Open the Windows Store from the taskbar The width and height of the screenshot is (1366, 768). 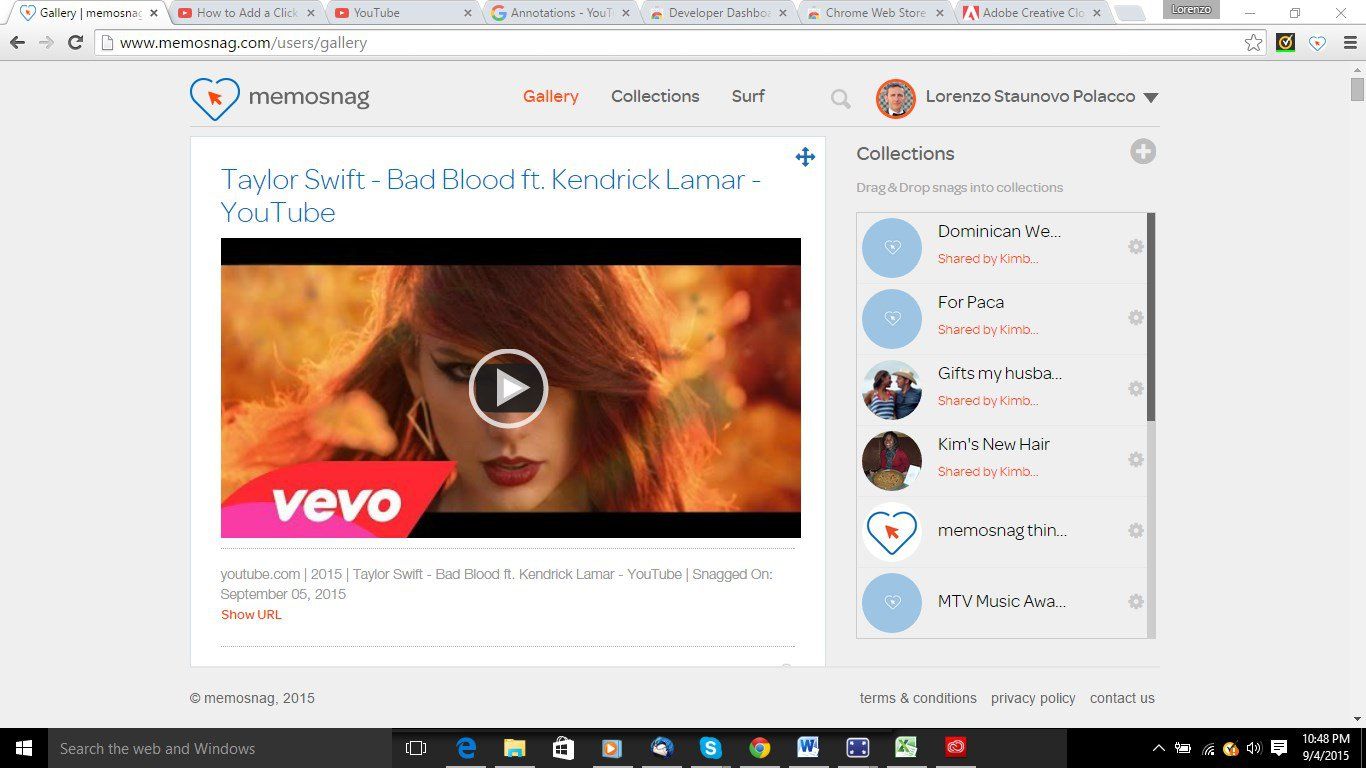pyautogui.click(x=564, y=748)
